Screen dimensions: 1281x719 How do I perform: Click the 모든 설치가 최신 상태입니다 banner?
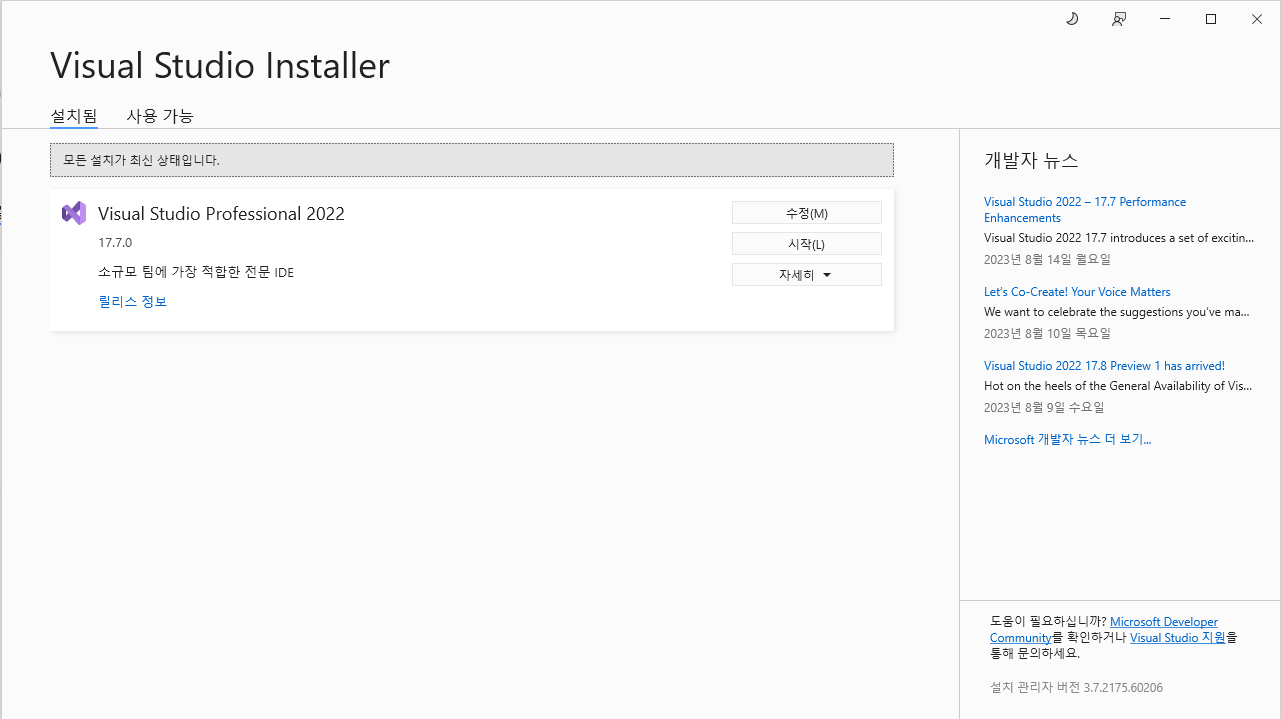click(x=472, y=160)
